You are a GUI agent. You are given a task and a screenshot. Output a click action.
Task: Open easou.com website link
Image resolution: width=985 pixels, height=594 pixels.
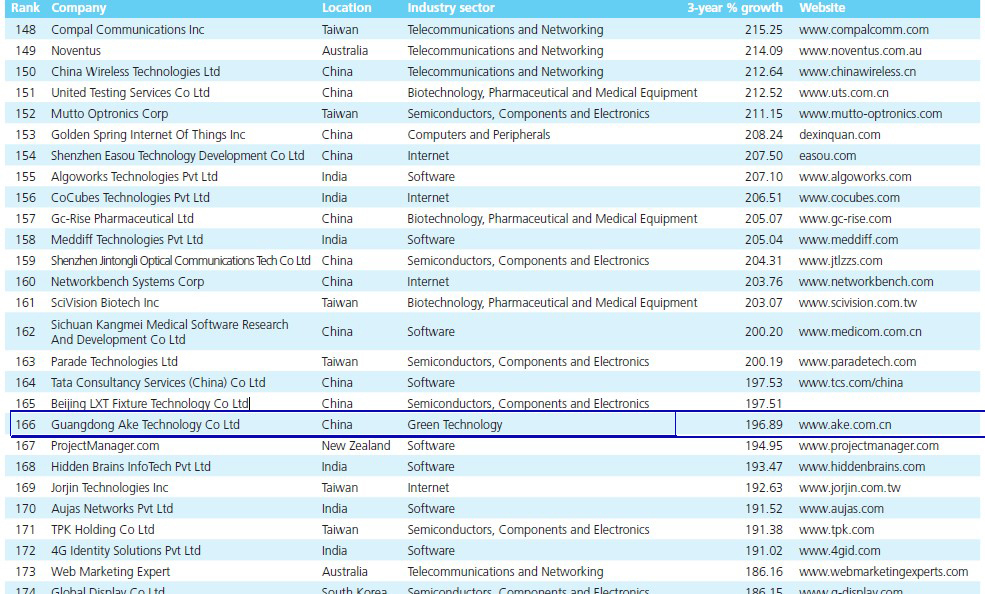point(827,156)
